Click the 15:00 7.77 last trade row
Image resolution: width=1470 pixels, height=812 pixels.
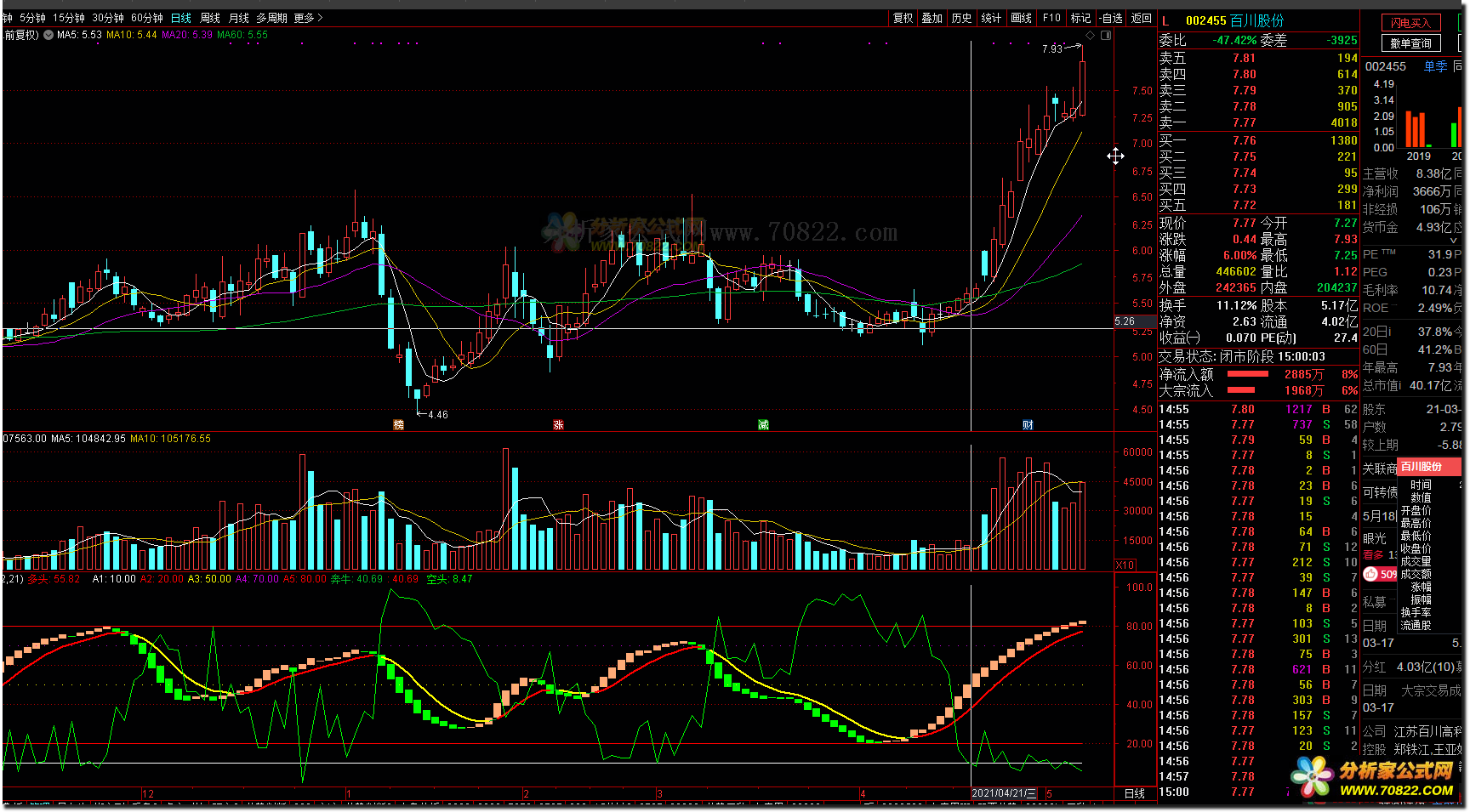point(1258,792)
